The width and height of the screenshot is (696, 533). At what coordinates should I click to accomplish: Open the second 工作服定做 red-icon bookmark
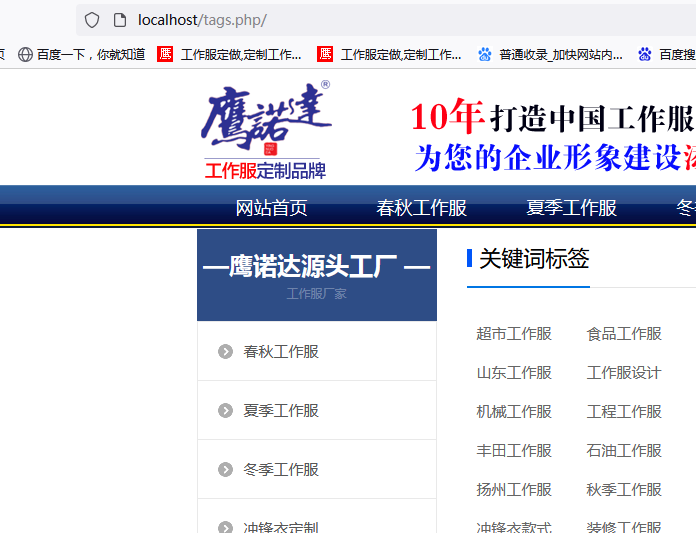click(389, 54)
